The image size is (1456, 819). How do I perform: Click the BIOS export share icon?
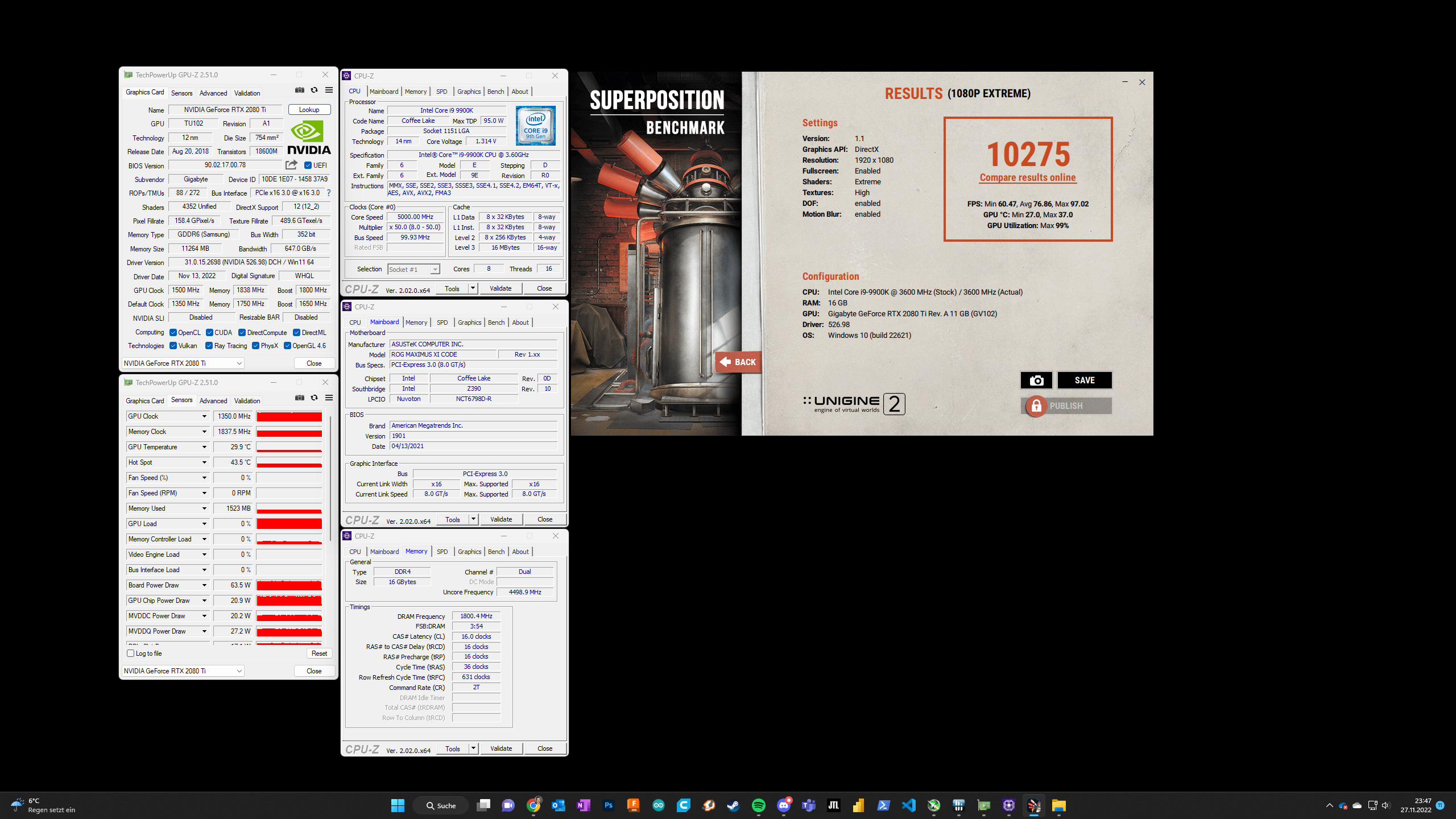pyautogui.click(x=291, y=165)
